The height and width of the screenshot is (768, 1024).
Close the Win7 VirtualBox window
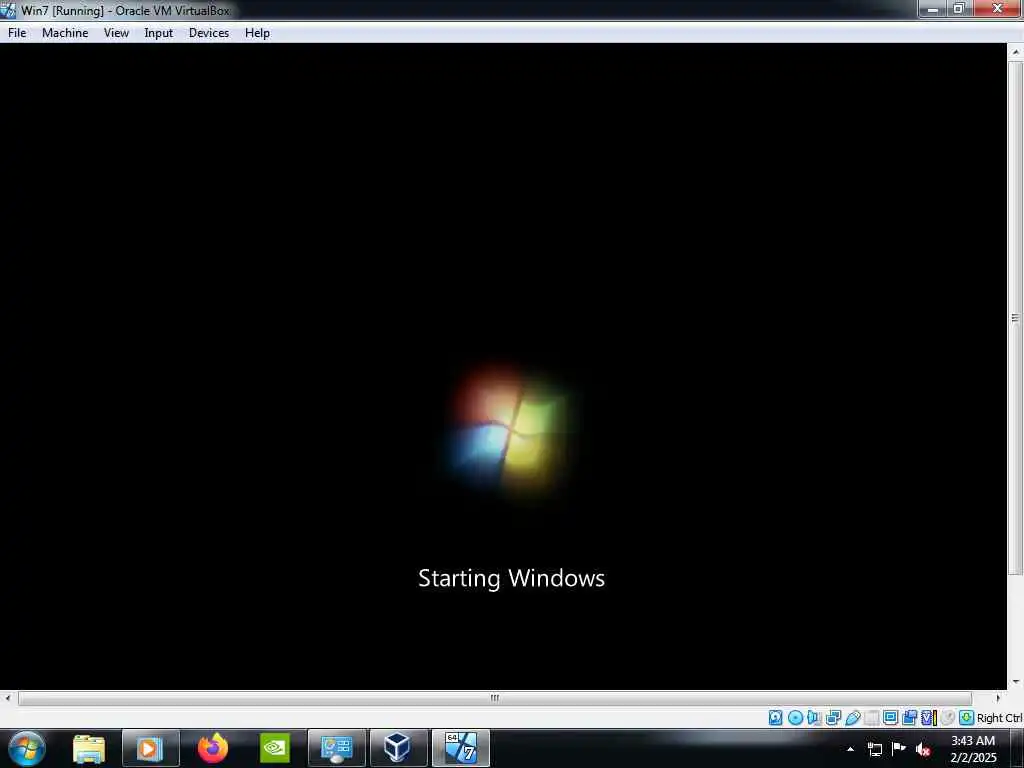(x=997, y=8)
